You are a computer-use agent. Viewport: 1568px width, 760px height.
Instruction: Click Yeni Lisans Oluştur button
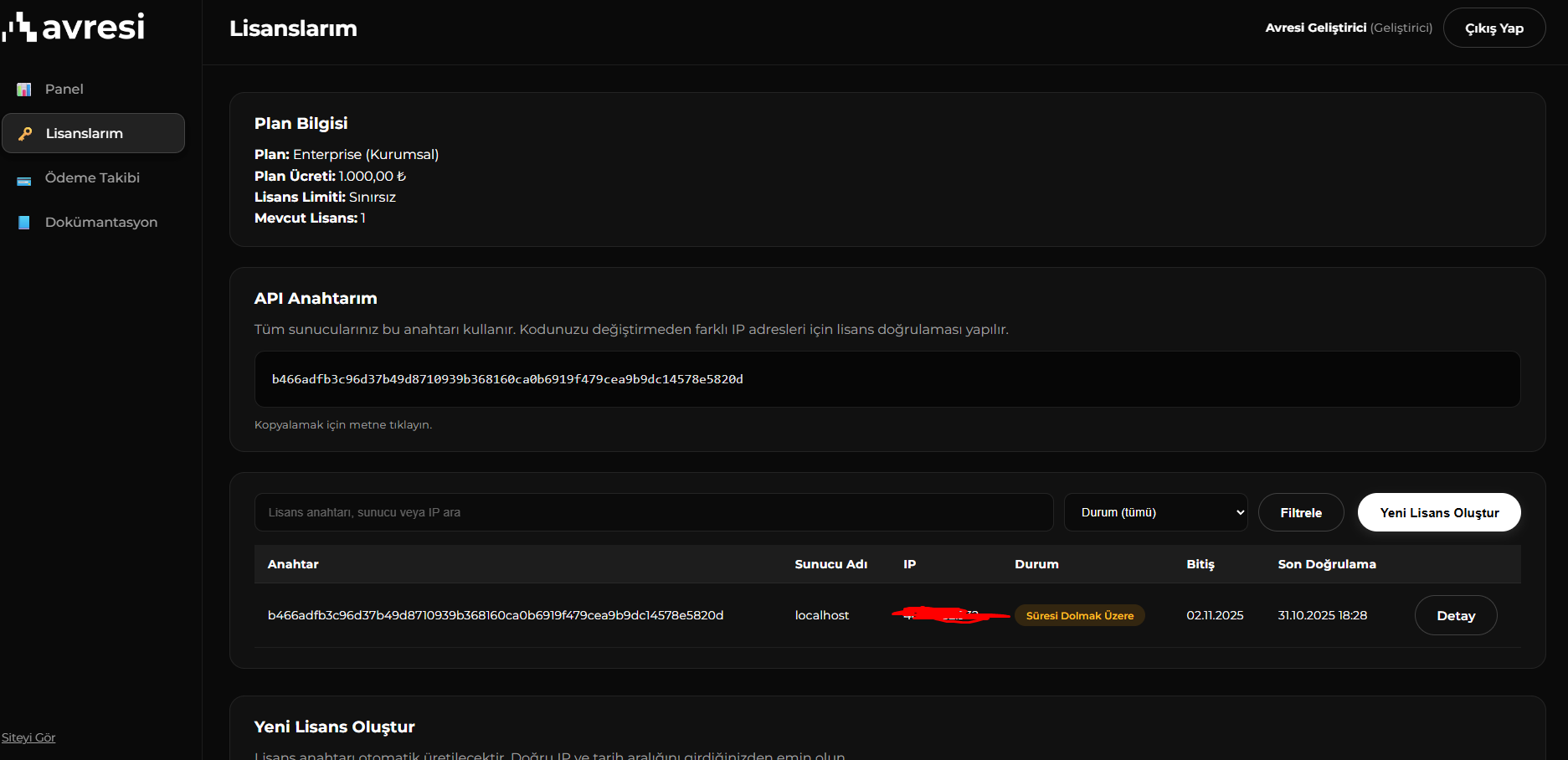click(1438, 512)
